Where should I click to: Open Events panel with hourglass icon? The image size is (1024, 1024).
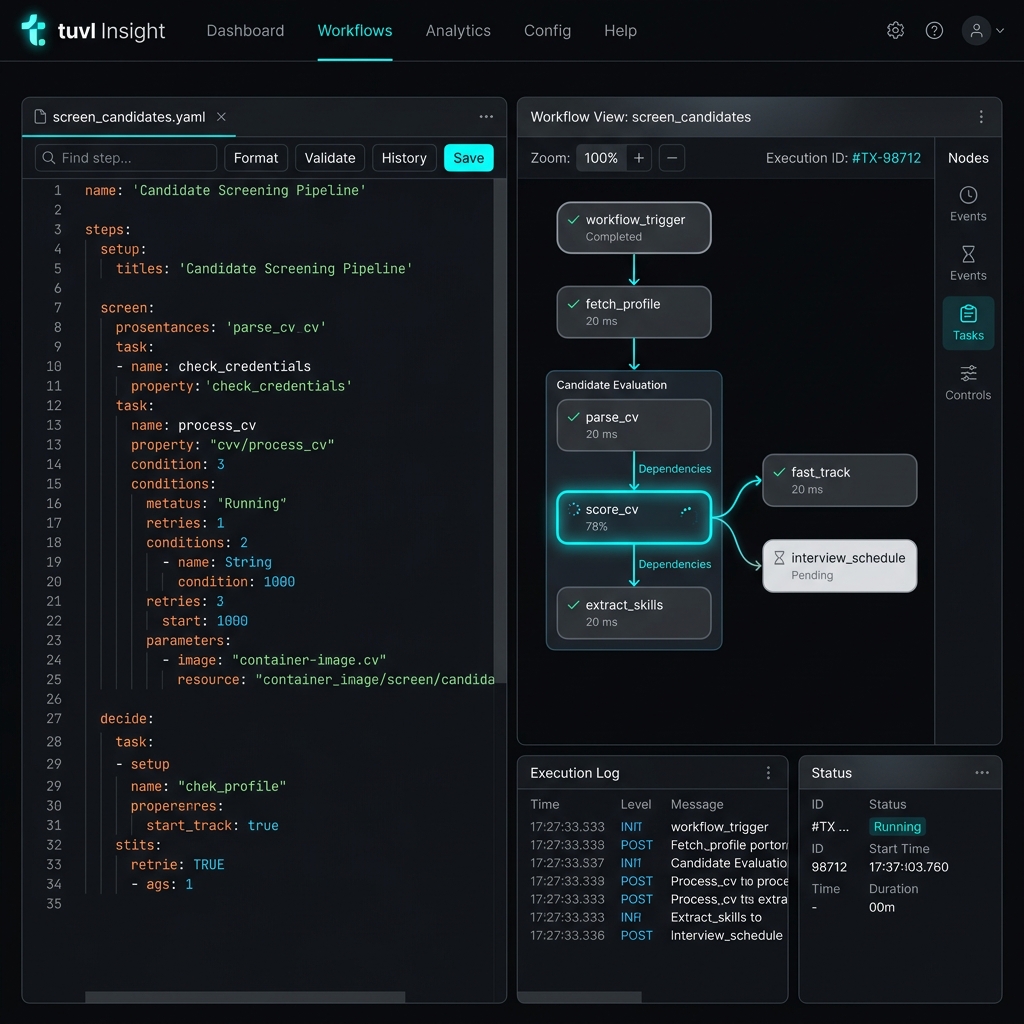[968, 263]
